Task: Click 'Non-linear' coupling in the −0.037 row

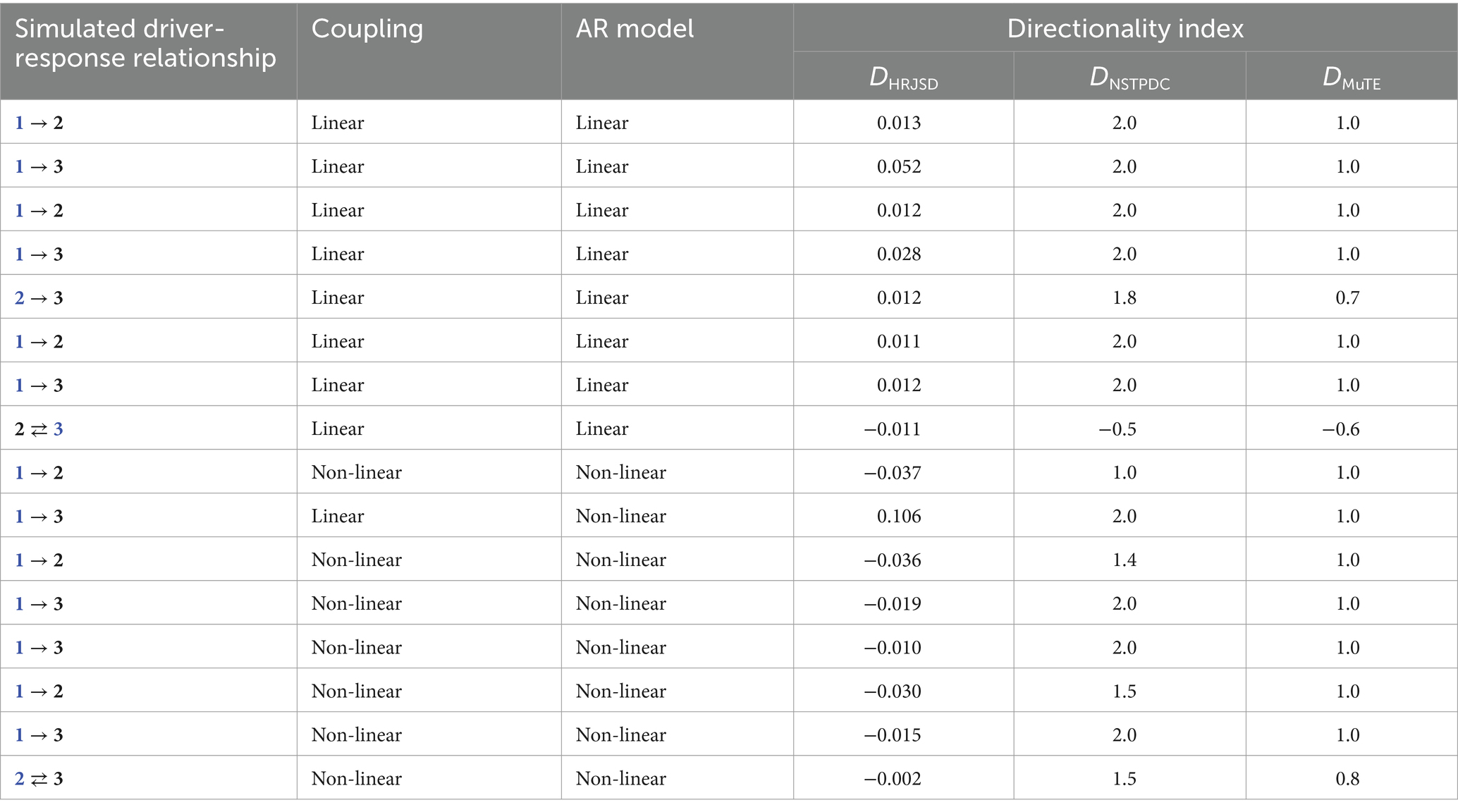Action: pos(357,472)
